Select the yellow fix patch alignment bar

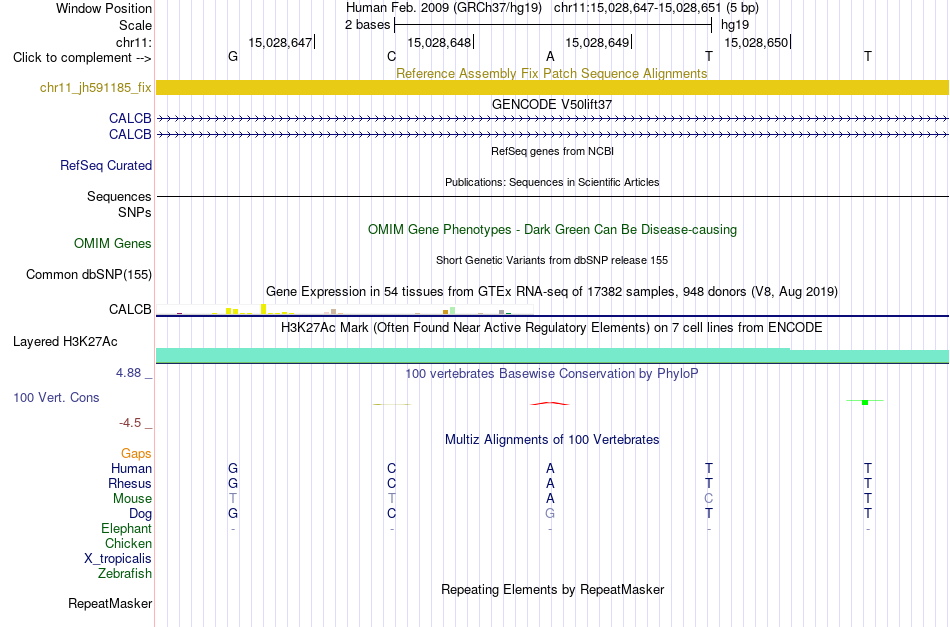click(552, 87)
